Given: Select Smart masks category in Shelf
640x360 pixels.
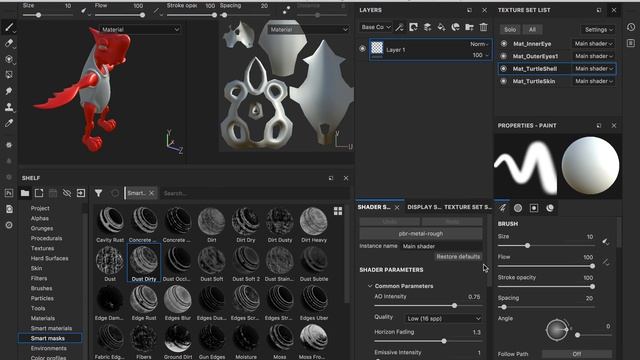Looking at the screenshot, I should (x=50, y=338).
